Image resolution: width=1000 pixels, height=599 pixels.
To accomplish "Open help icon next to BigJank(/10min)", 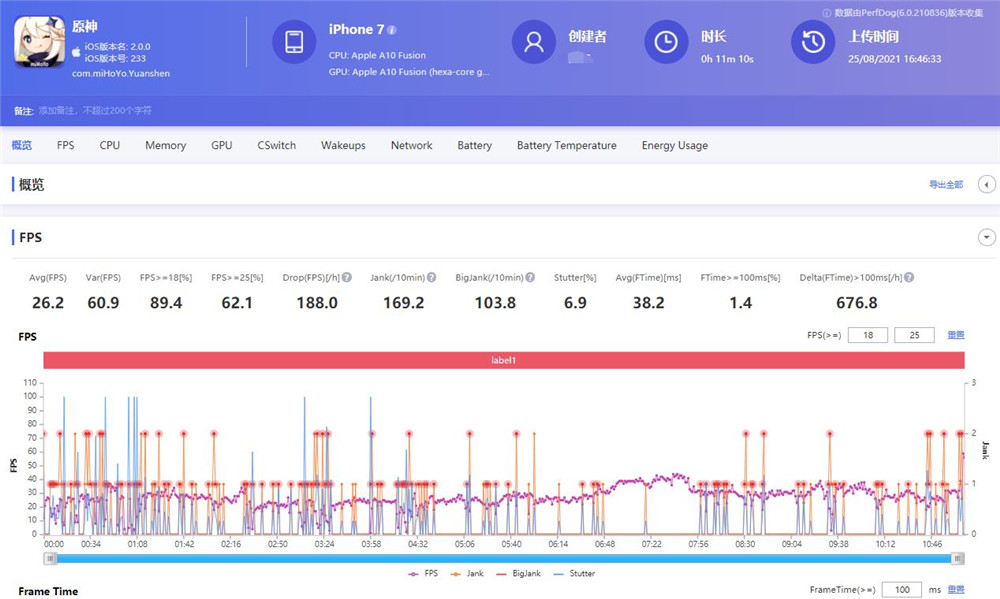I will (x=530, y=278).
